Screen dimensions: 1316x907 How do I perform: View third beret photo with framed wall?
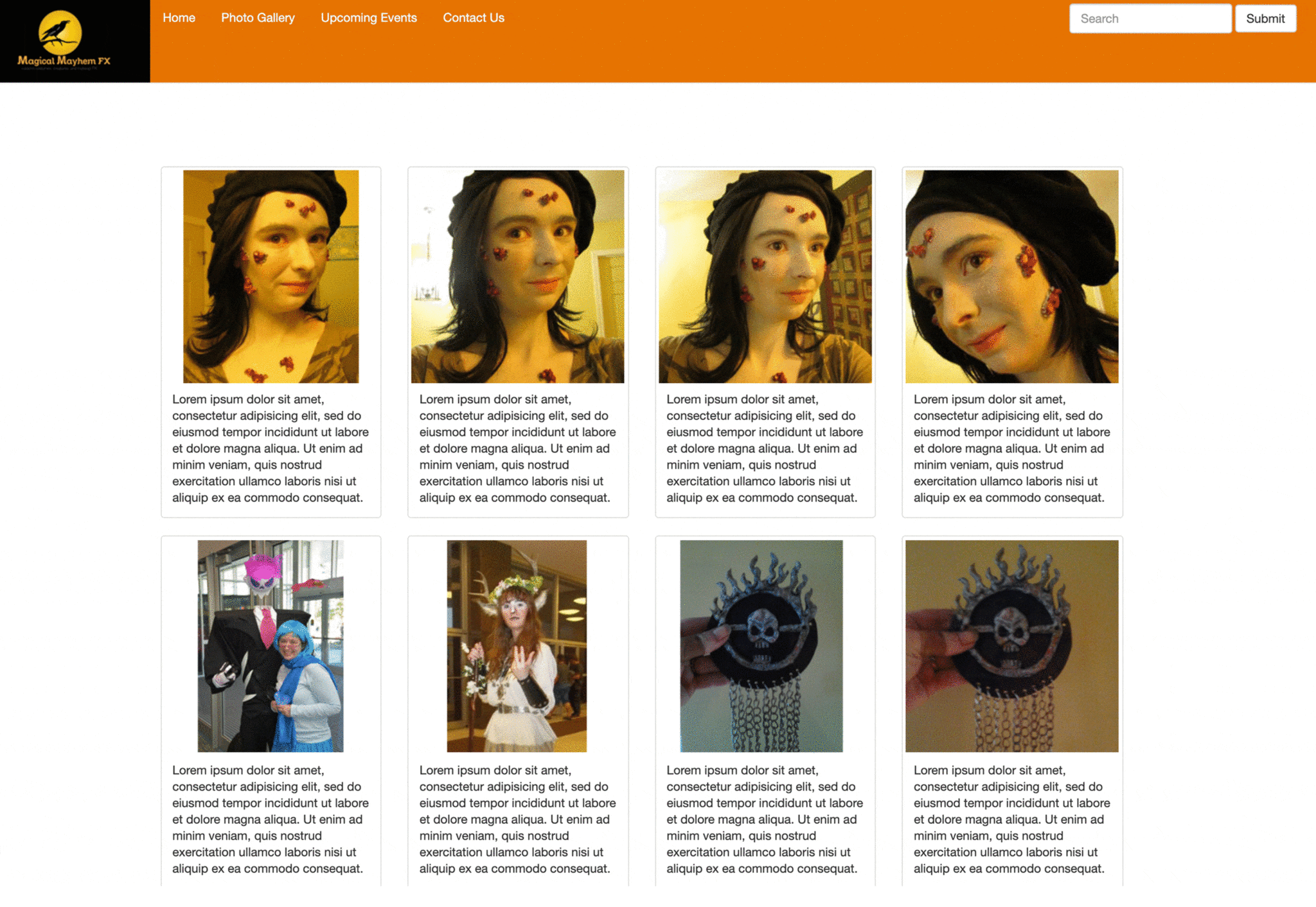pos(765,276)
